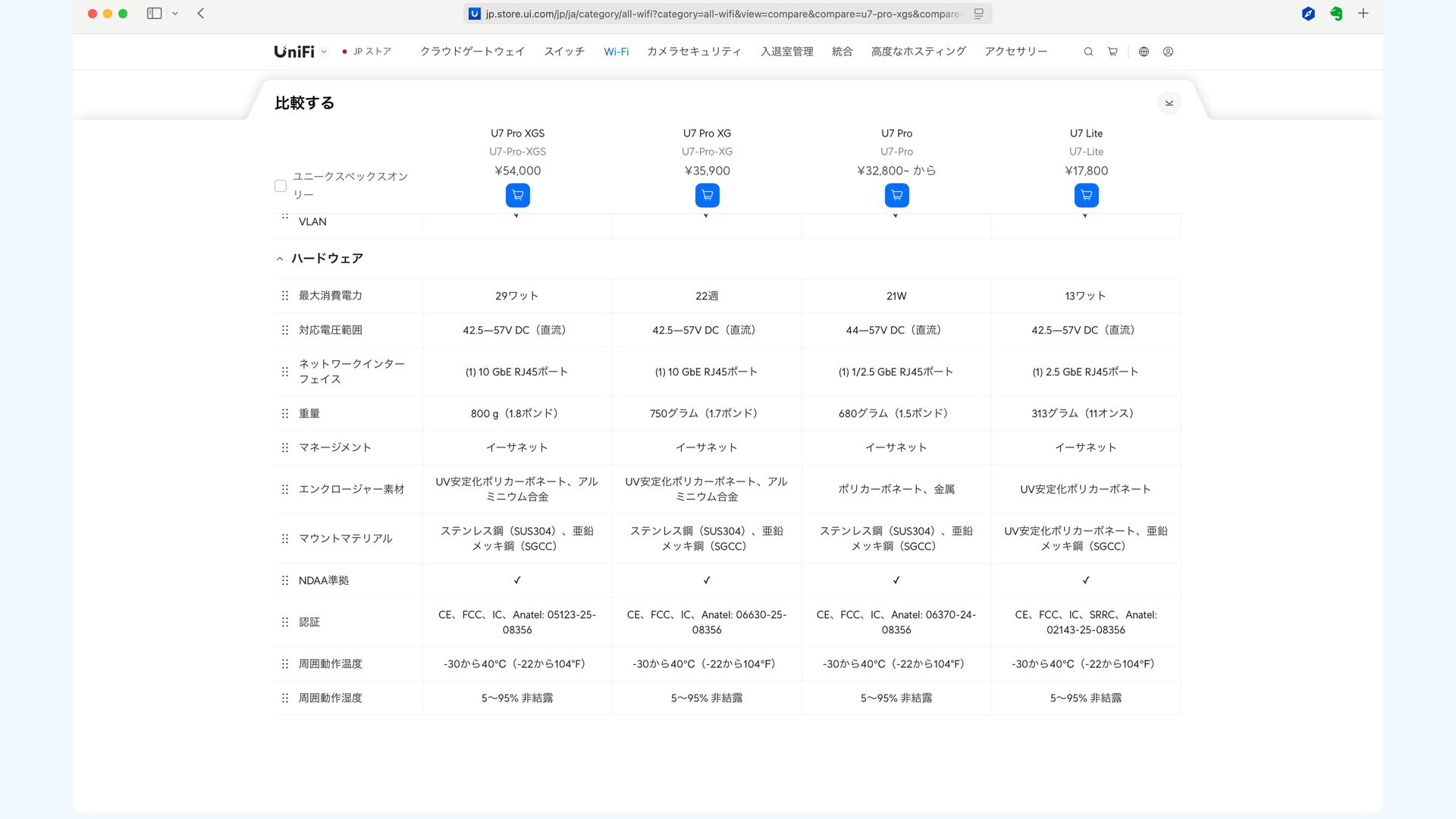Click drag handle for NDAA準拠 row

pos(285,580)
